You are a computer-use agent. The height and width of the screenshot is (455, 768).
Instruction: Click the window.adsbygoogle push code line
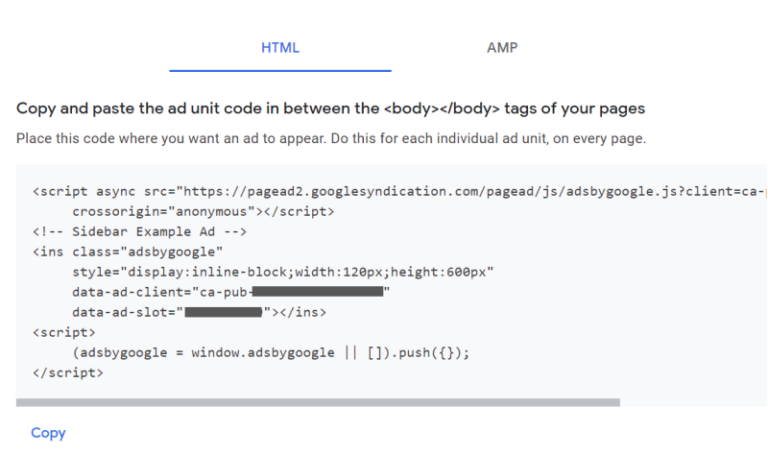pyautogui.click(x=270, y=352)
